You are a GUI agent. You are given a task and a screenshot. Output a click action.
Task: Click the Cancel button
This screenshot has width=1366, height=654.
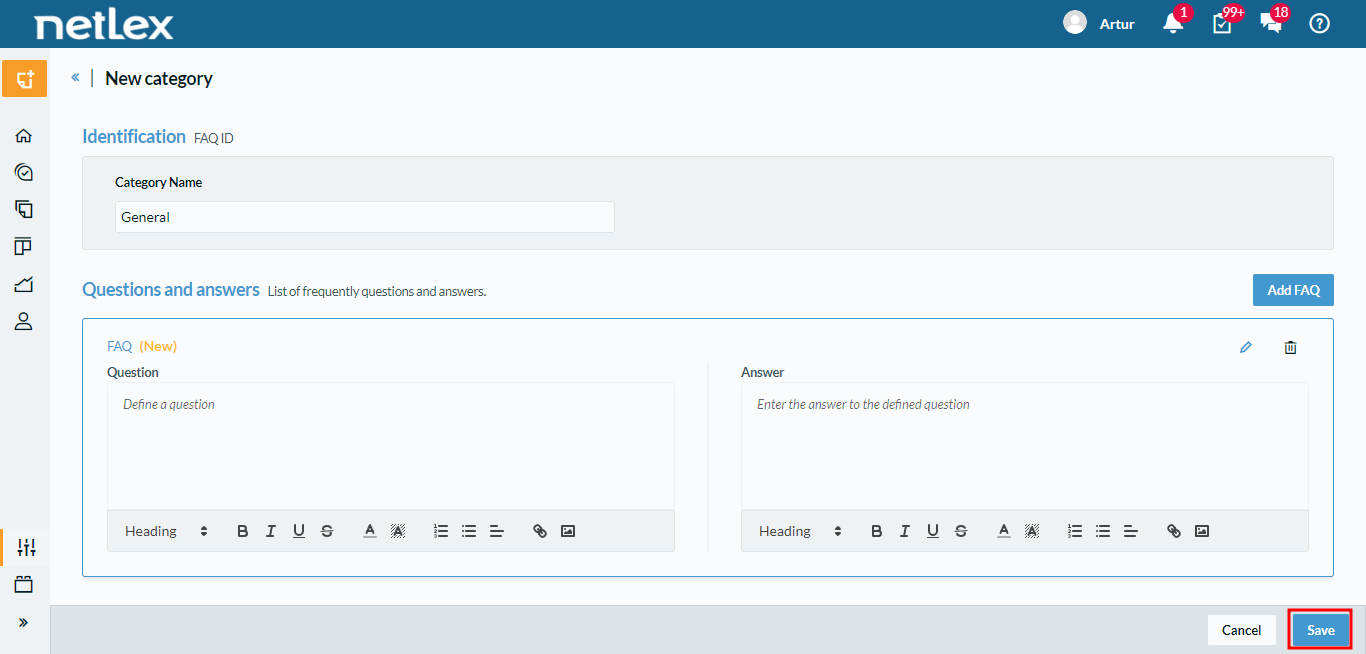[1241, 630]
